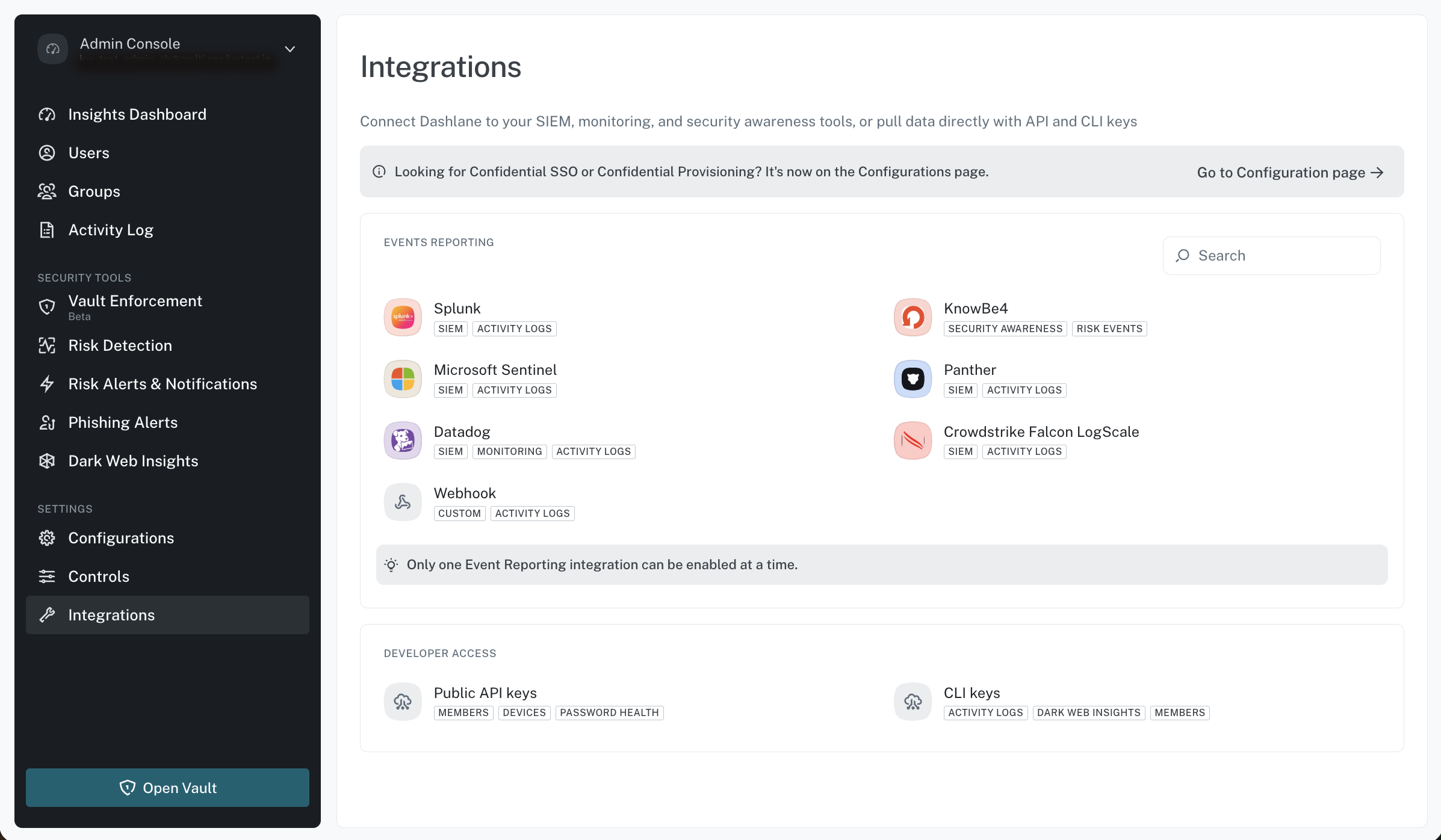Go to Phishing Alerts
Image resolution: width=1441 pixels, height=840 pixels.
pos(167,422)
